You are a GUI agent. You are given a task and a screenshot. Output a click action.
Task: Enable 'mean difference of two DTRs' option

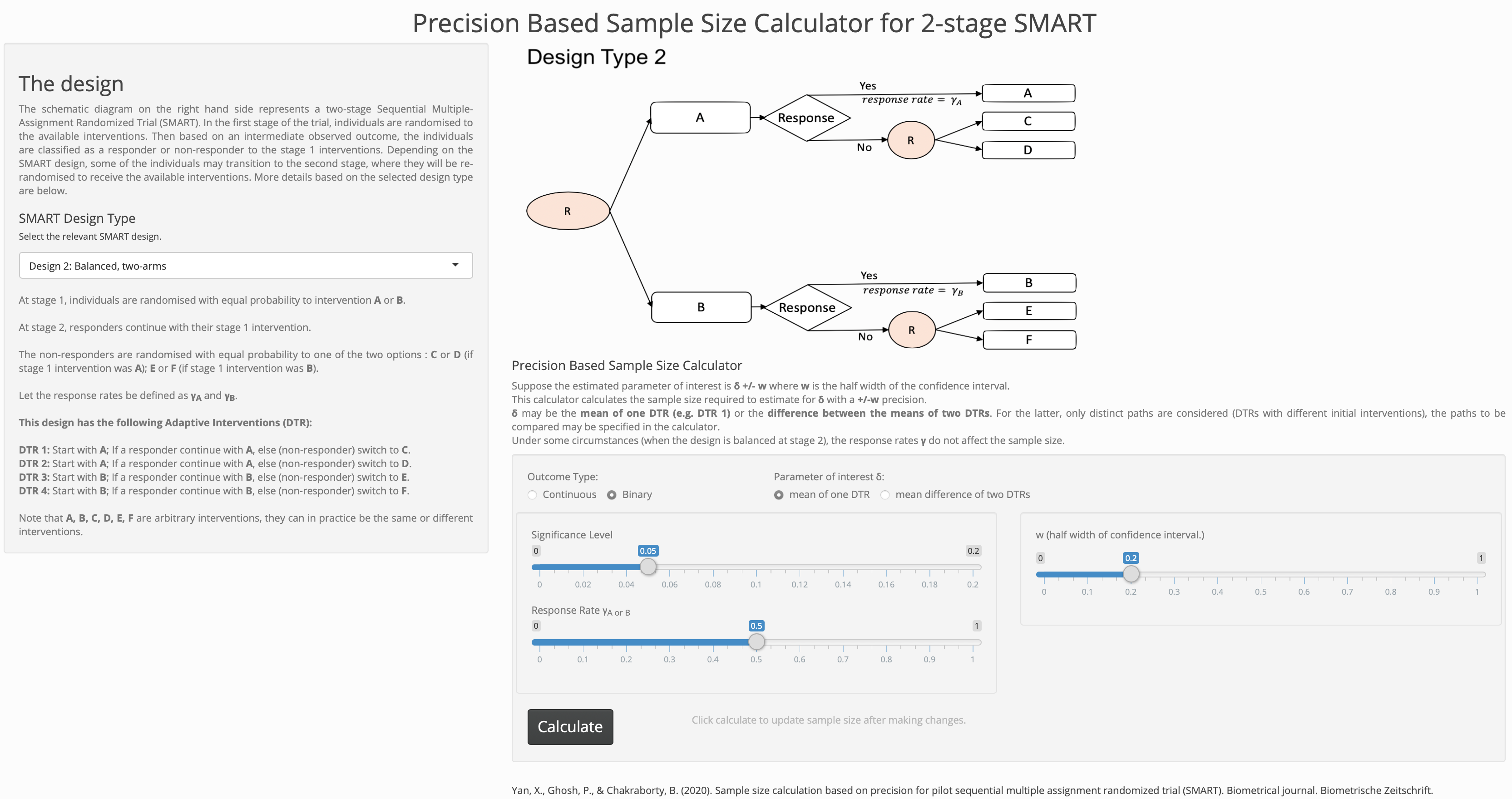885,494
